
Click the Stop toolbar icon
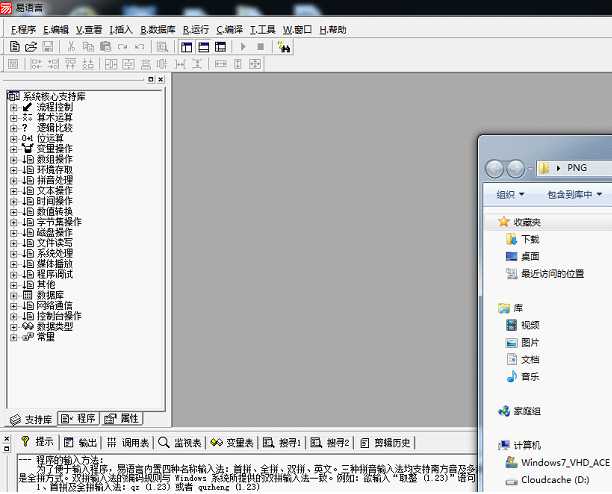[x=260, y=47]
